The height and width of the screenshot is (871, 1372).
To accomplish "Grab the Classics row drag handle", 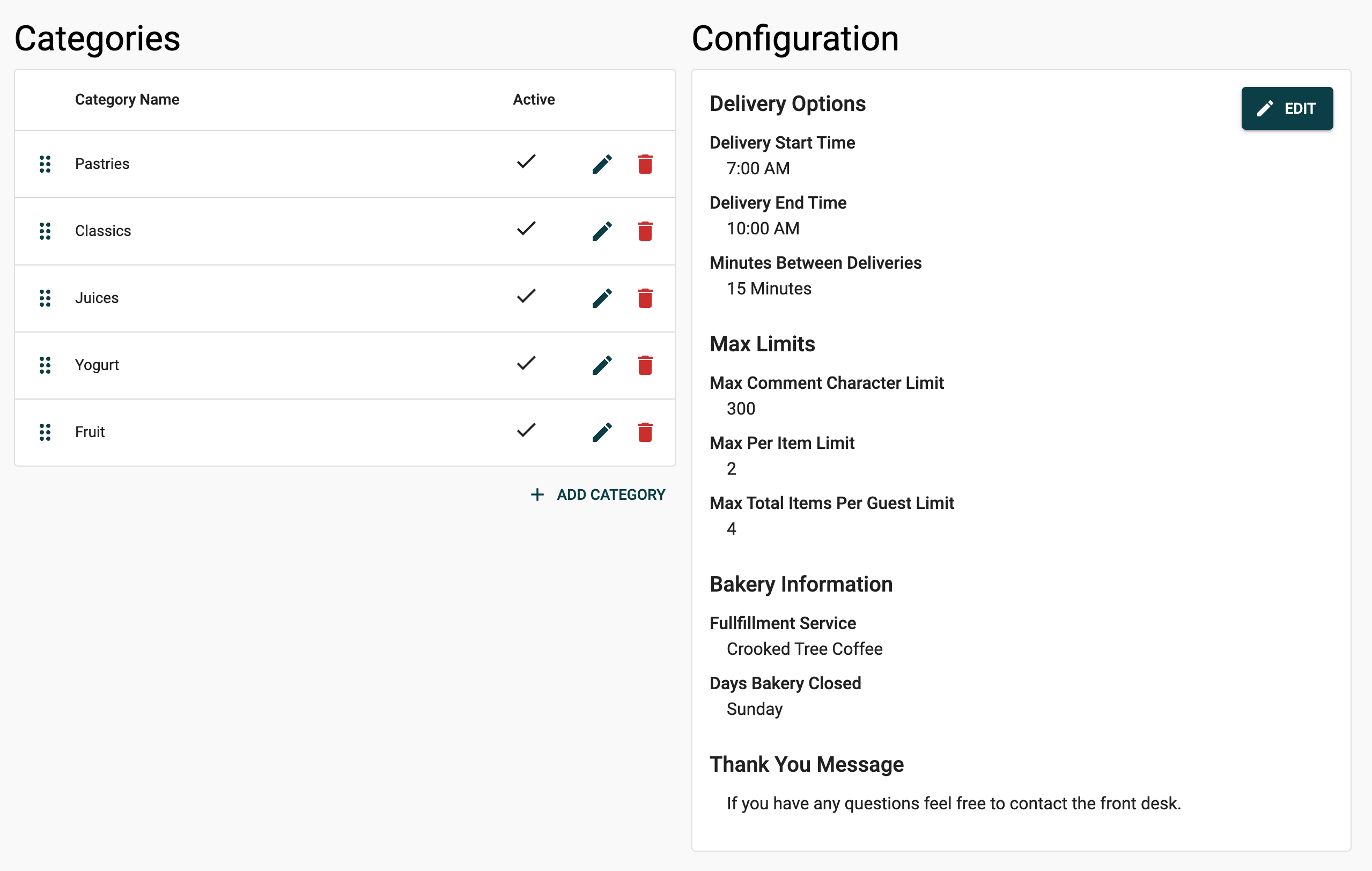I will click(45, 231).
